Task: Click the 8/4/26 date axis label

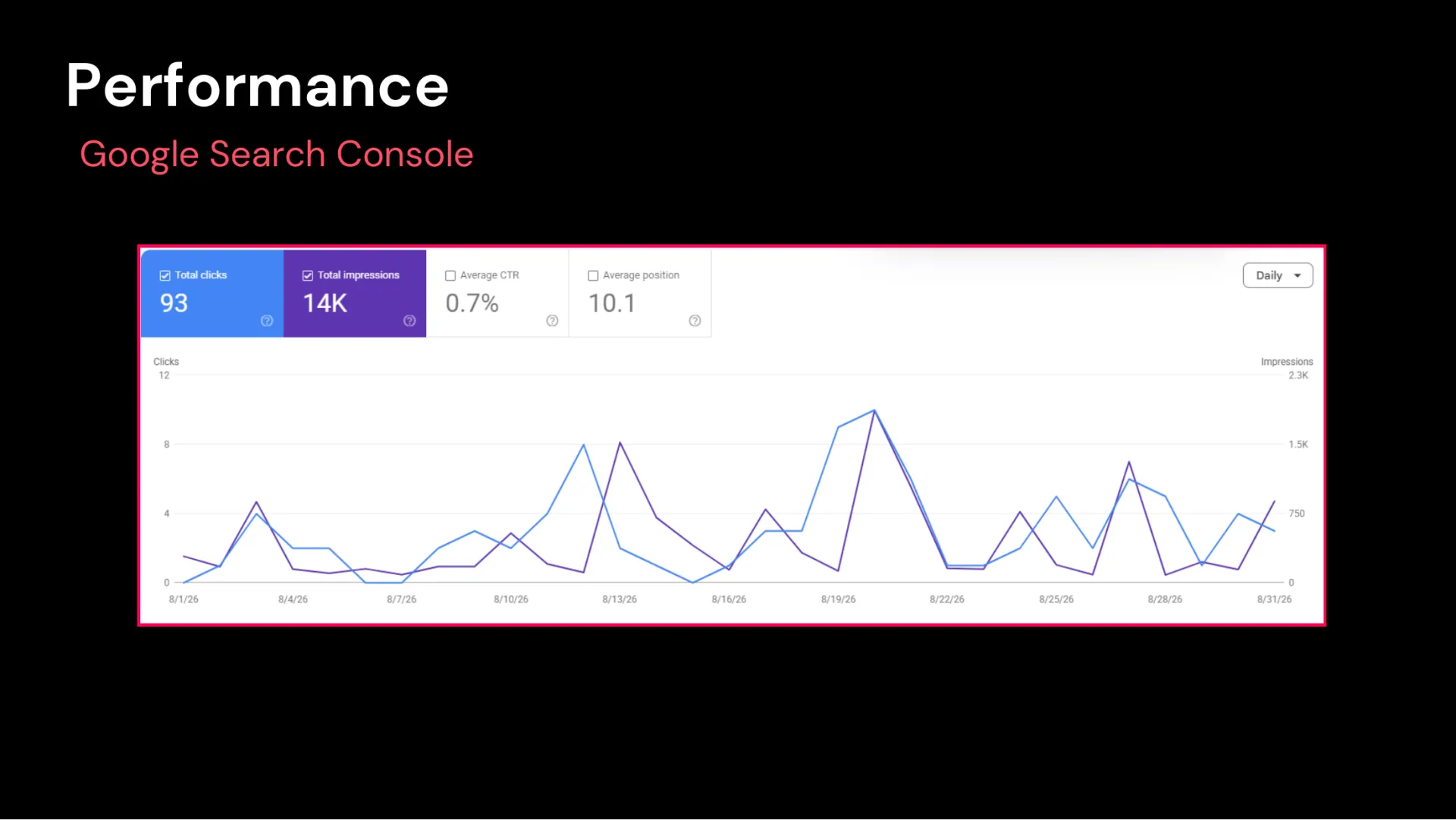Action: coord(293,599)
